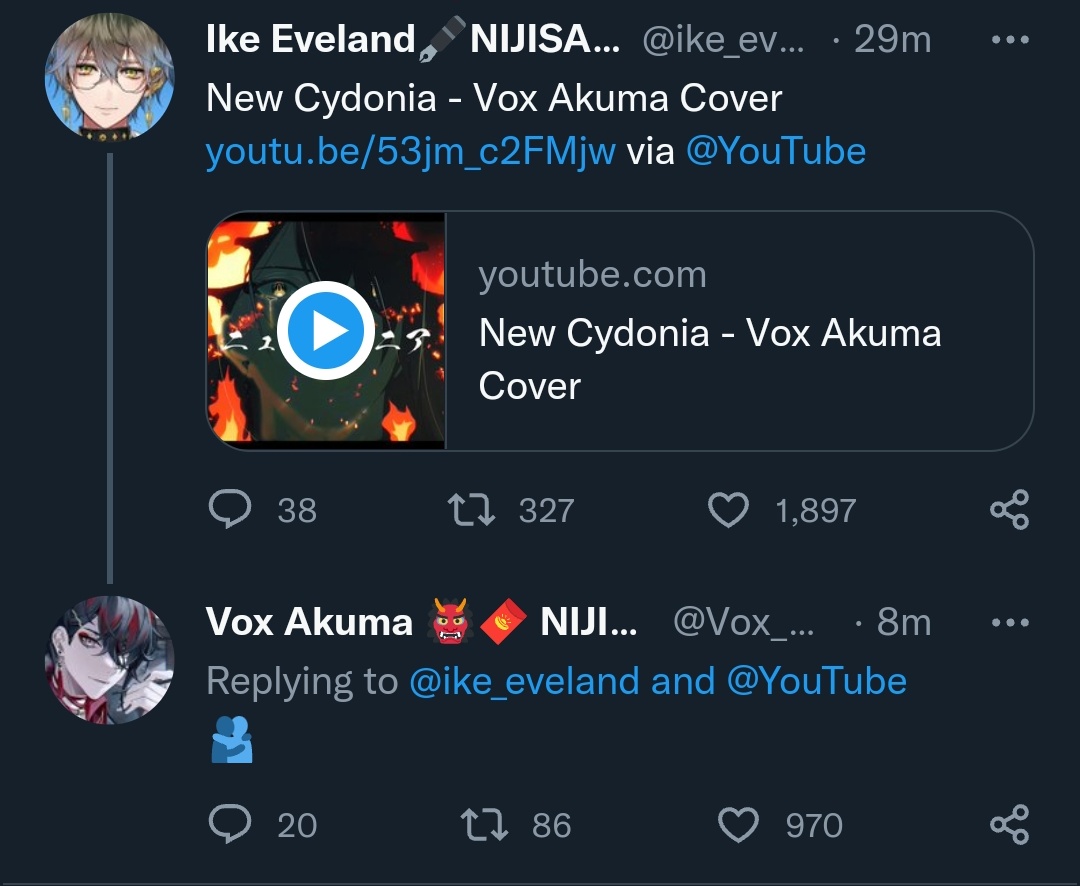Screen dimensions: 1080x886
Task: Open more options on Vox Akuma's reply
Action: click(x=1009, y=622)
